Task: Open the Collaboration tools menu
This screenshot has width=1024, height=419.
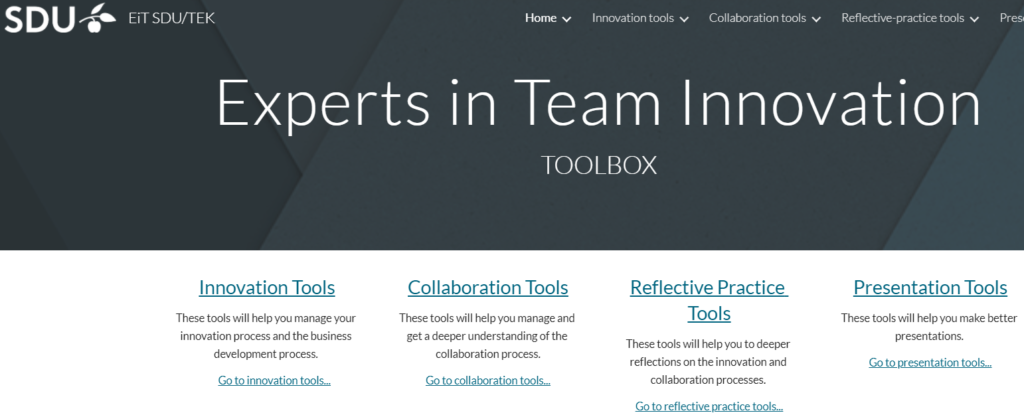Action: (758, 18)
